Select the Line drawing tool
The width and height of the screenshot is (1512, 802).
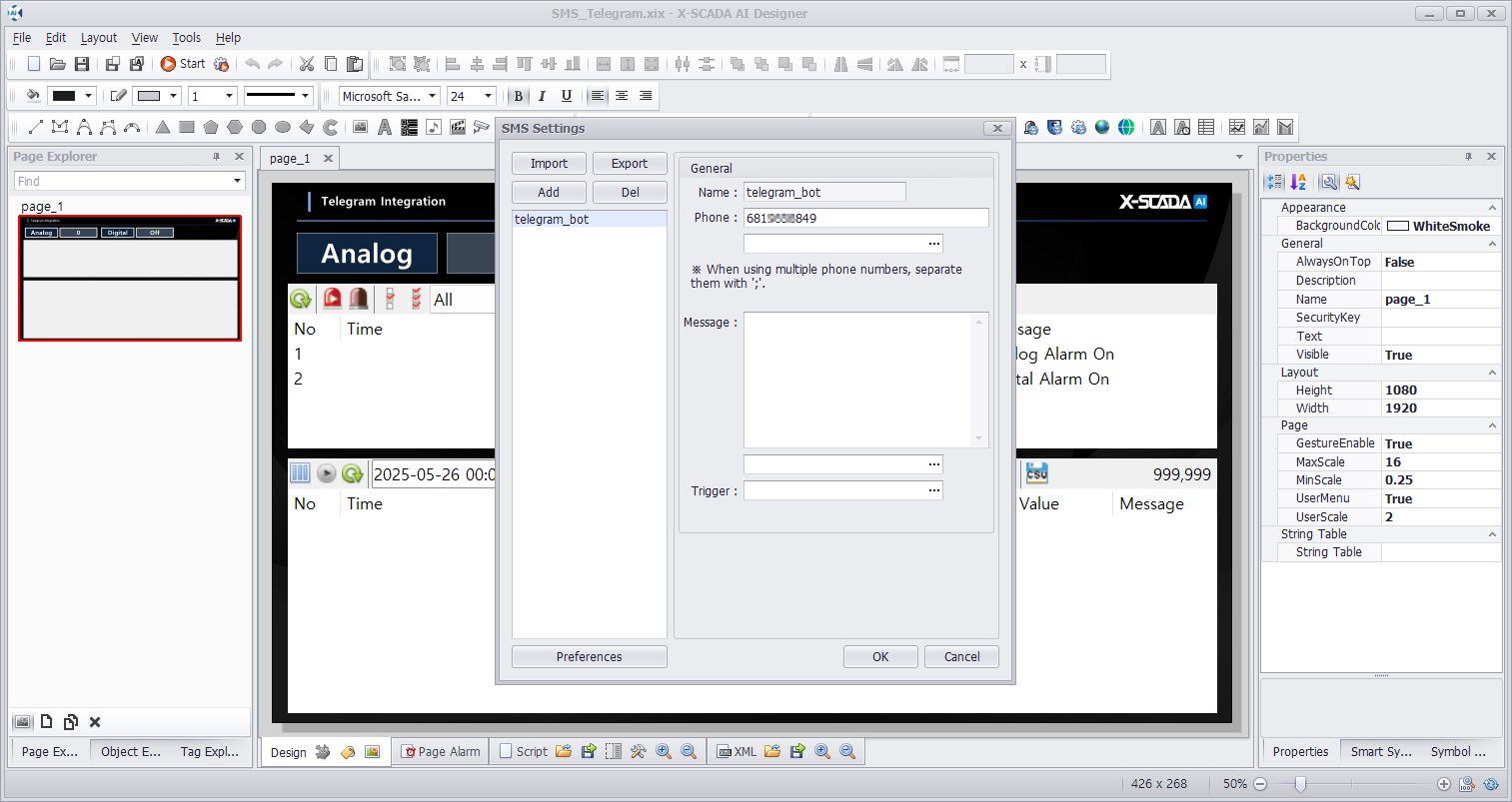click(35, 127)
